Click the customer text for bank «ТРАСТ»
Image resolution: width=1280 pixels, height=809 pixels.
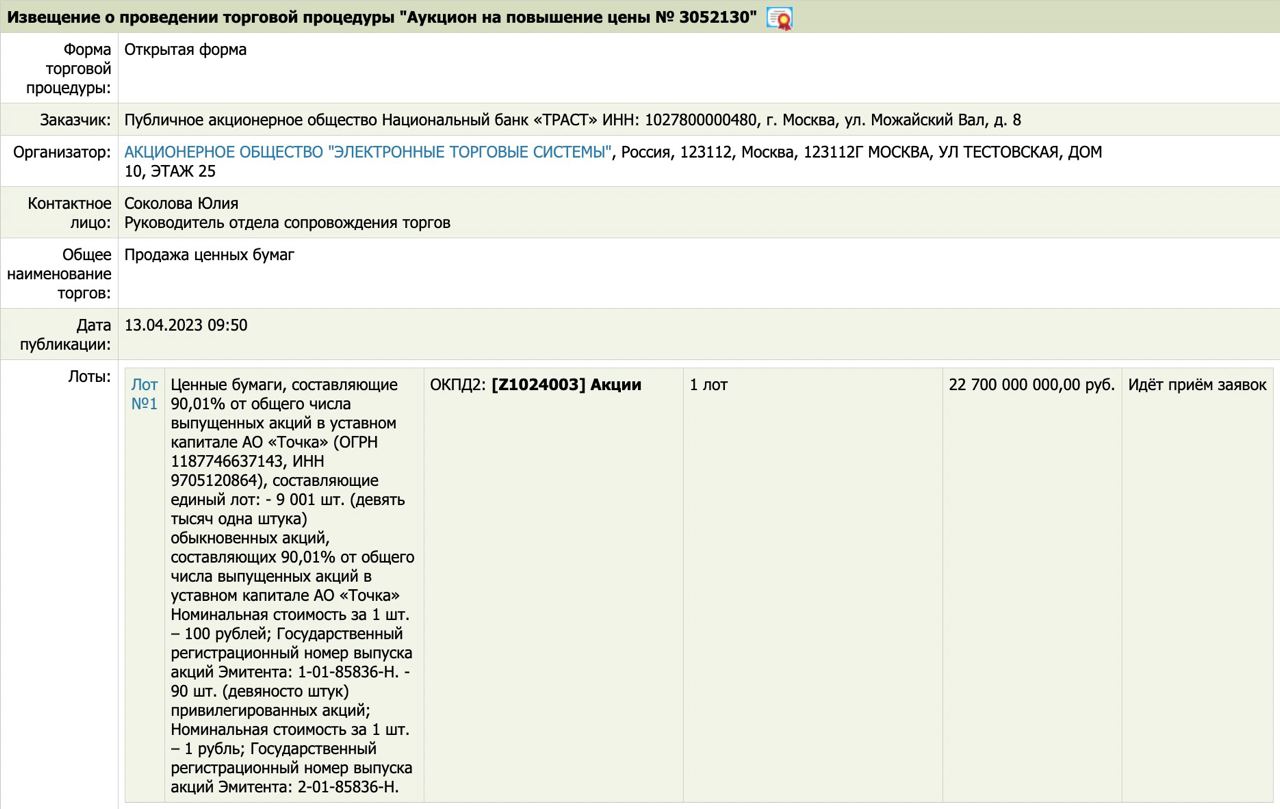[x=572, y=120]
